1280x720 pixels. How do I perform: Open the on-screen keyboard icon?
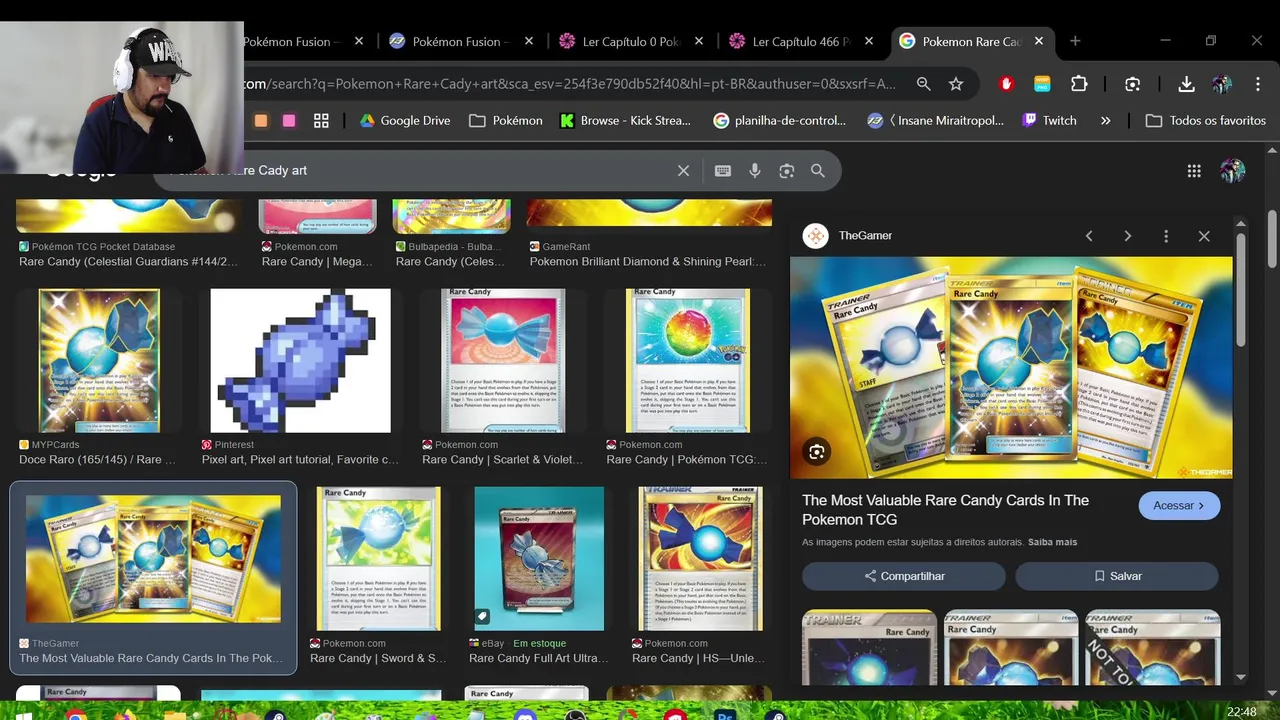click(723, 171)
